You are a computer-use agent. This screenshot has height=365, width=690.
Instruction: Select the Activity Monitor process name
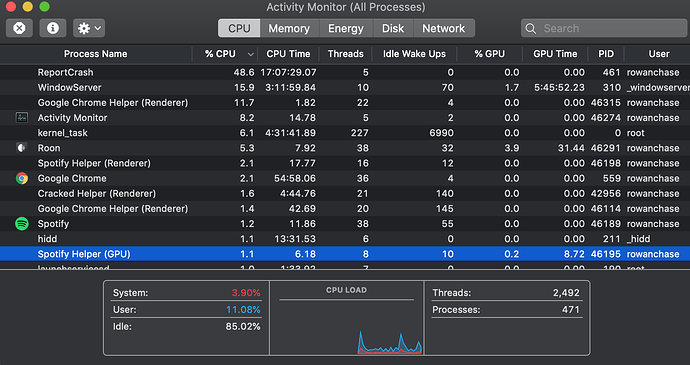coord(72,118)
